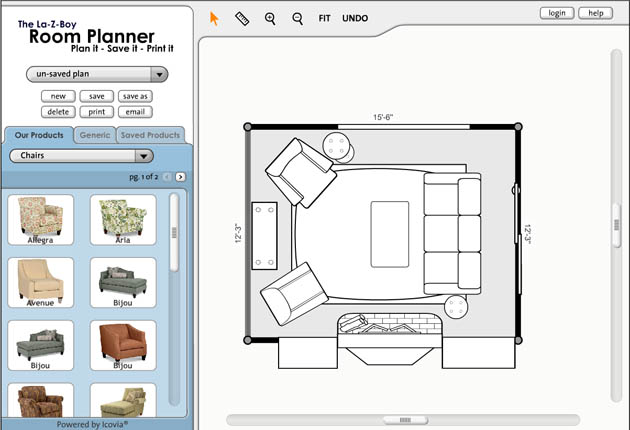Select the Bijou chaise below Avenue

(41, 346)
